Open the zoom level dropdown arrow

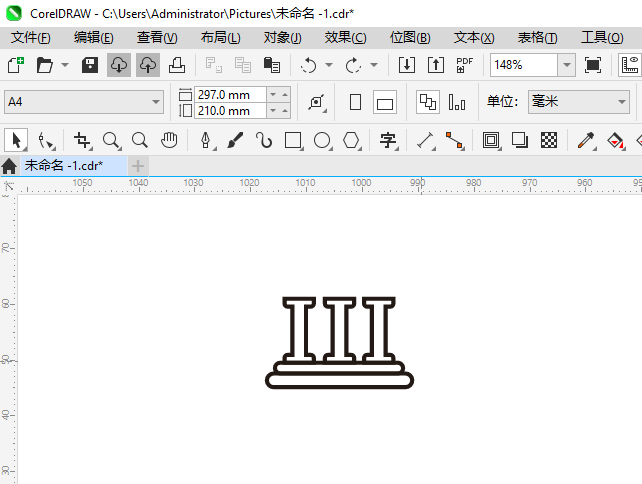click(x=567, y=65)
